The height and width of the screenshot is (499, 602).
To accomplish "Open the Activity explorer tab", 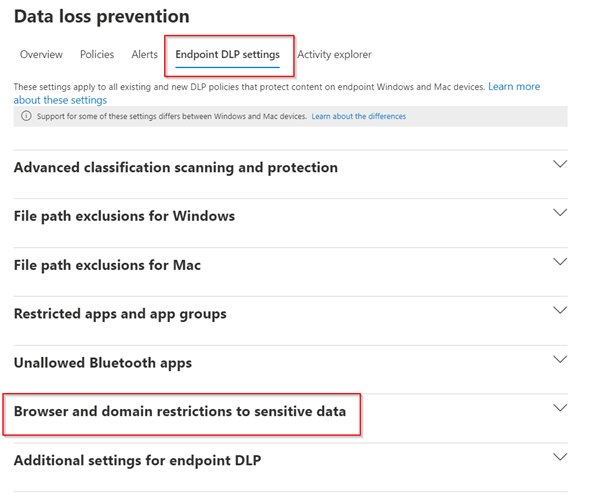I will 334,54.
